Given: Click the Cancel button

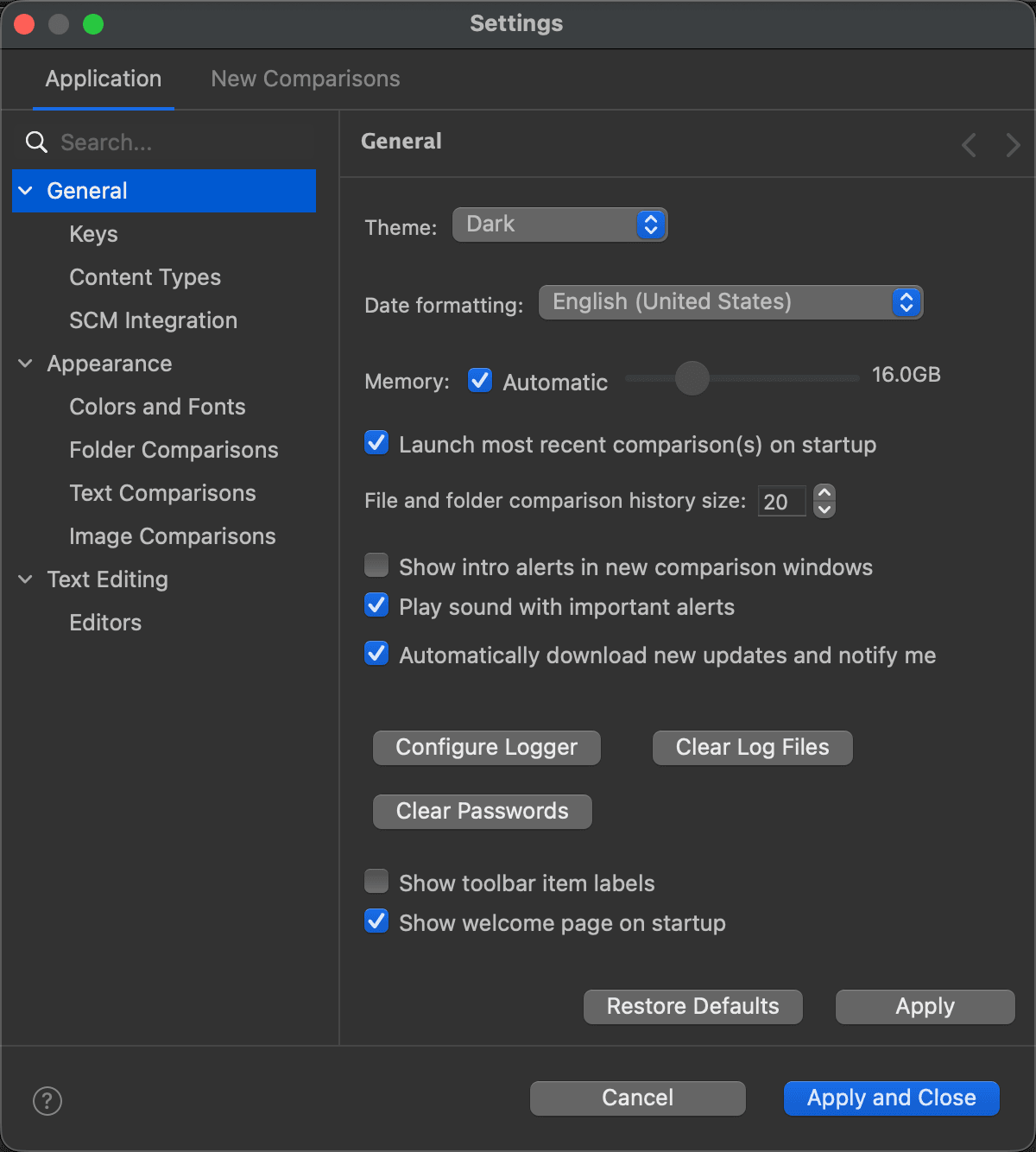Looking at the screenshot, I should (x=638, y=1098).
